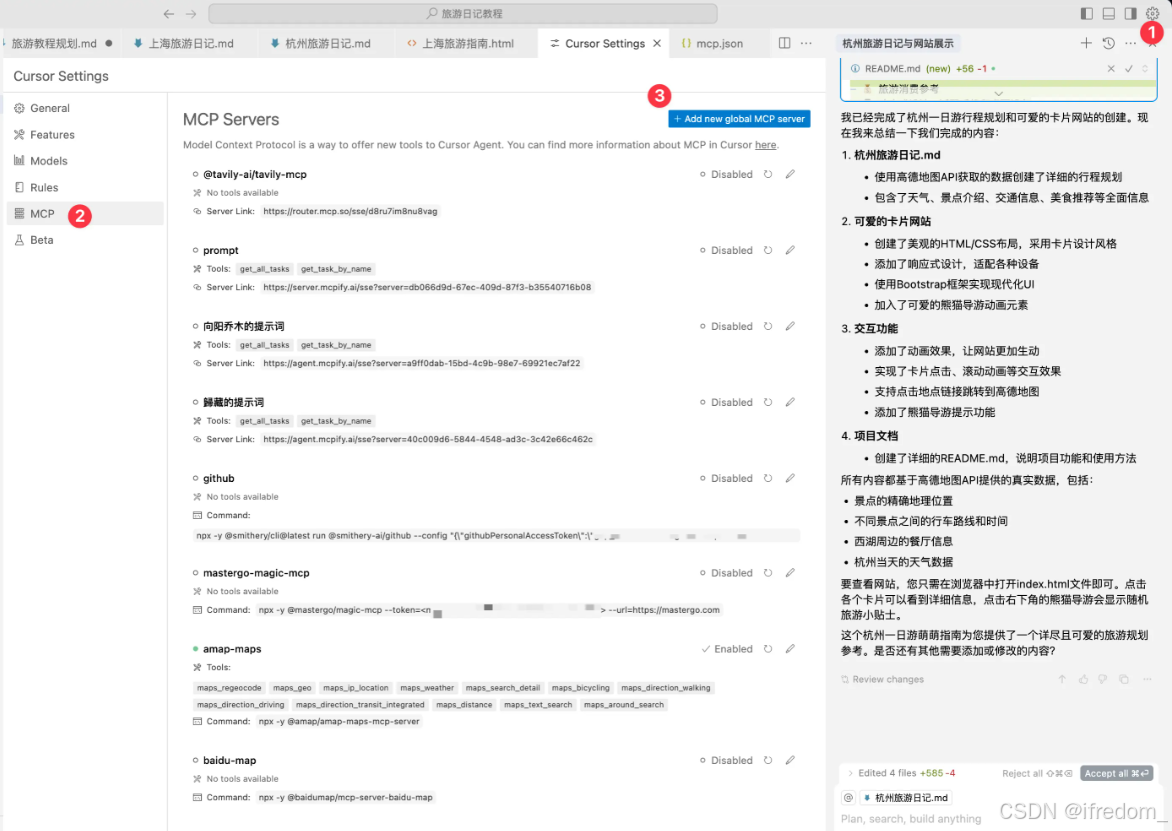Open editor more actions ellipsis beside split icon
The width and height of the screenshot is (1172, 831).
click(806, 43)
